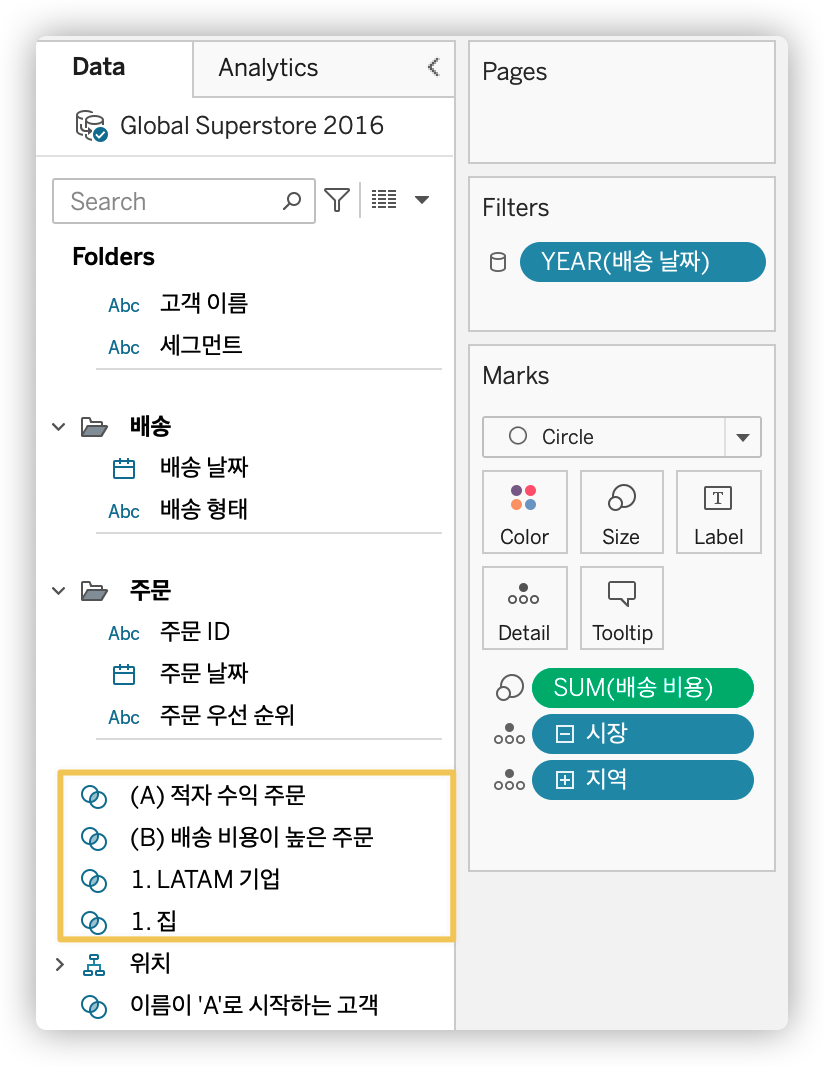The image size is (824, 1066).
Task: Open the field filter funnel icon
Action: (x=337, y=200)
